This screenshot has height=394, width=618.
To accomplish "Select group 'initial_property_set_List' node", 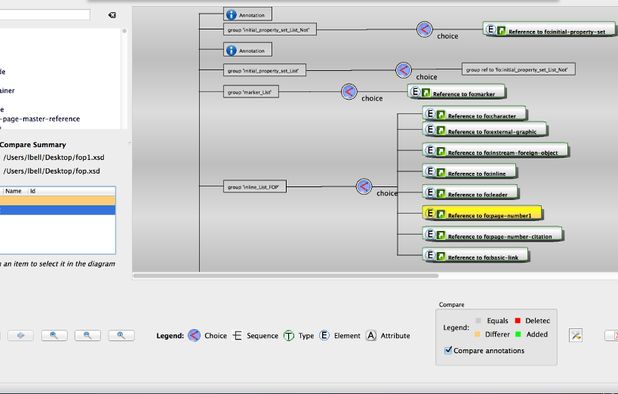I will [x=264, y=71].
